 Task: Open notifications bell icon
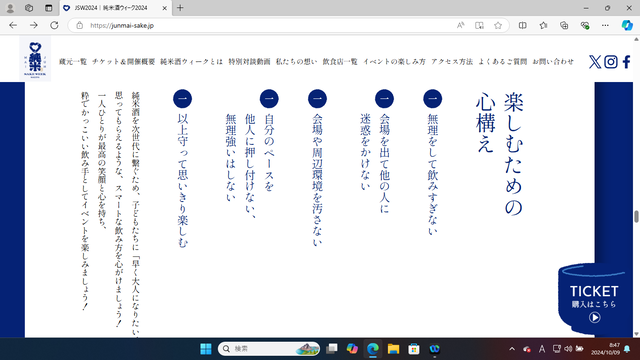point(627,349)
